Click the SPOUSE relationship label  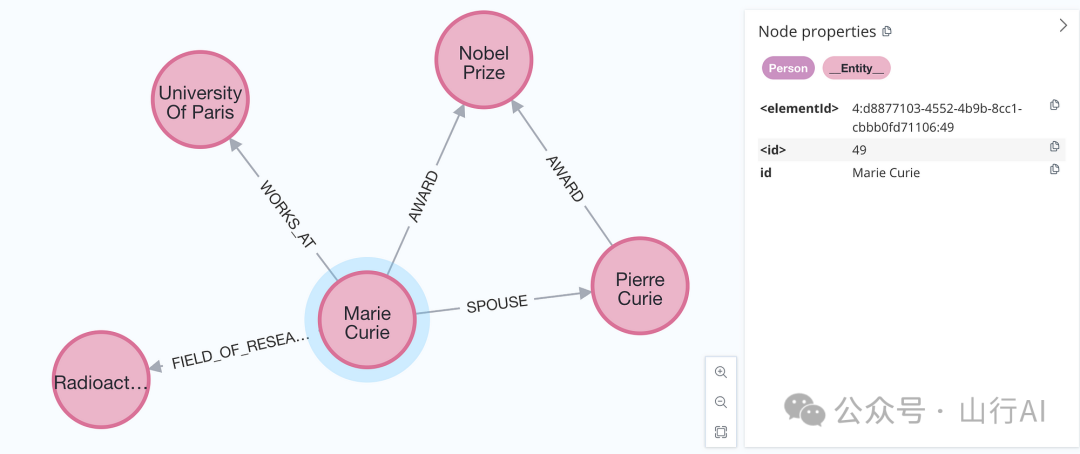pyautogui.click(x=497, y=303)
